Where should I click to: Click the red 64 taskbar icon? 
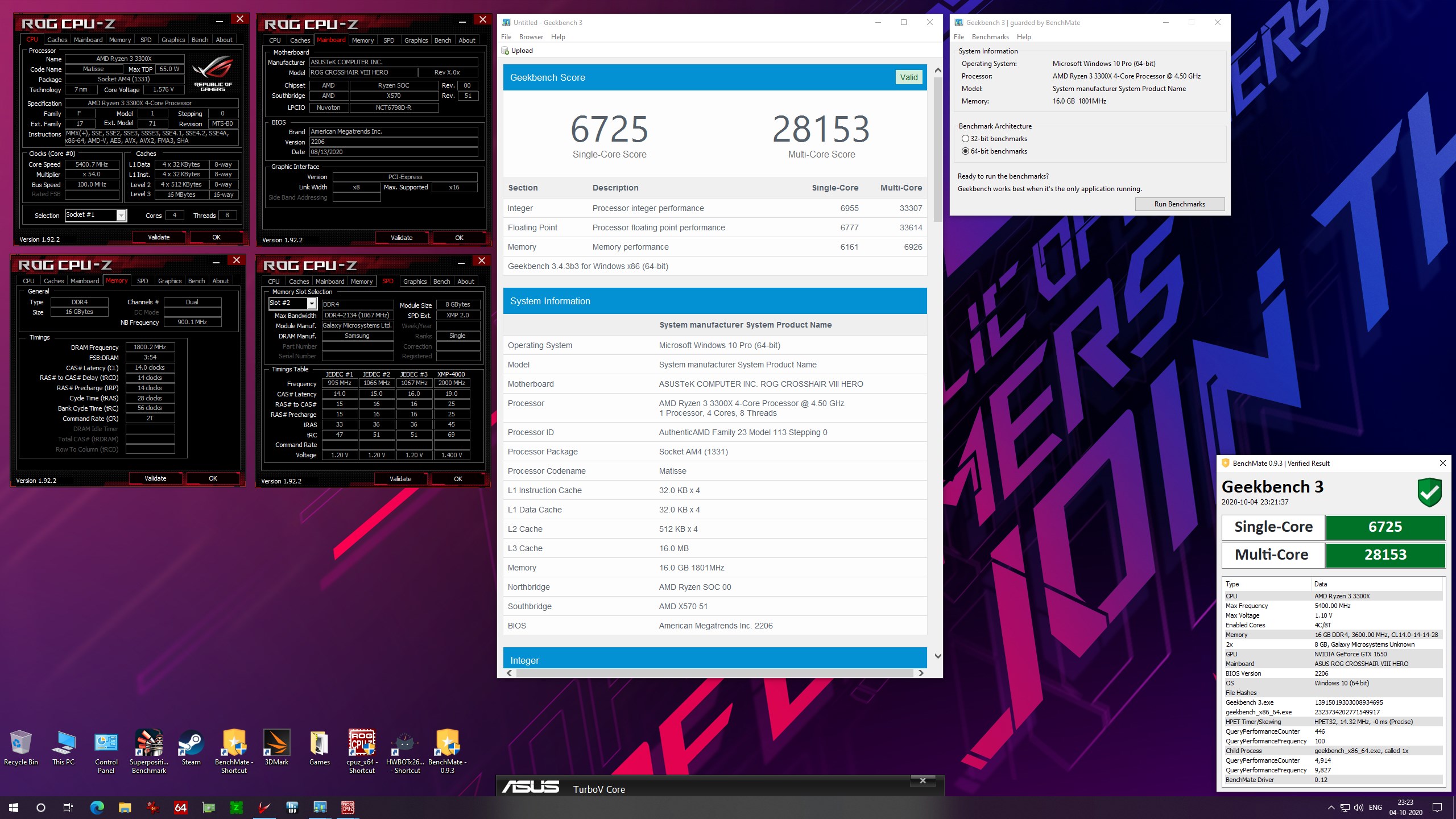pyautogui.click(x=180, y=808)
